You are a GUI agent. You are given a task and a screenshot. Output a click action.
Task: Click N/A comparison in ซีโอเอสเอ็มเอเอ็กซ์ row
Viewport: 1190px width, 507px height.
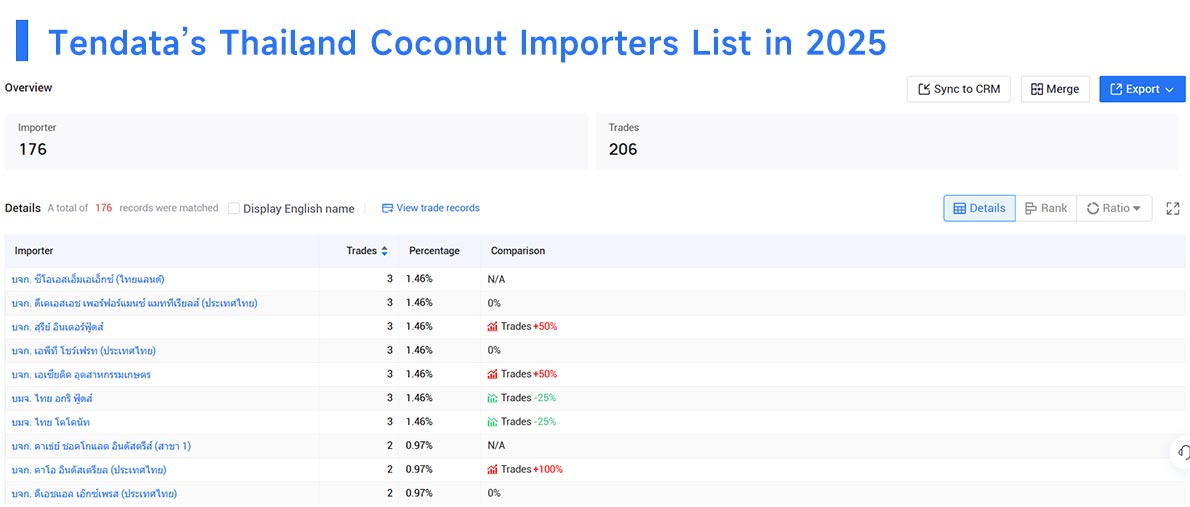point(496,279)
